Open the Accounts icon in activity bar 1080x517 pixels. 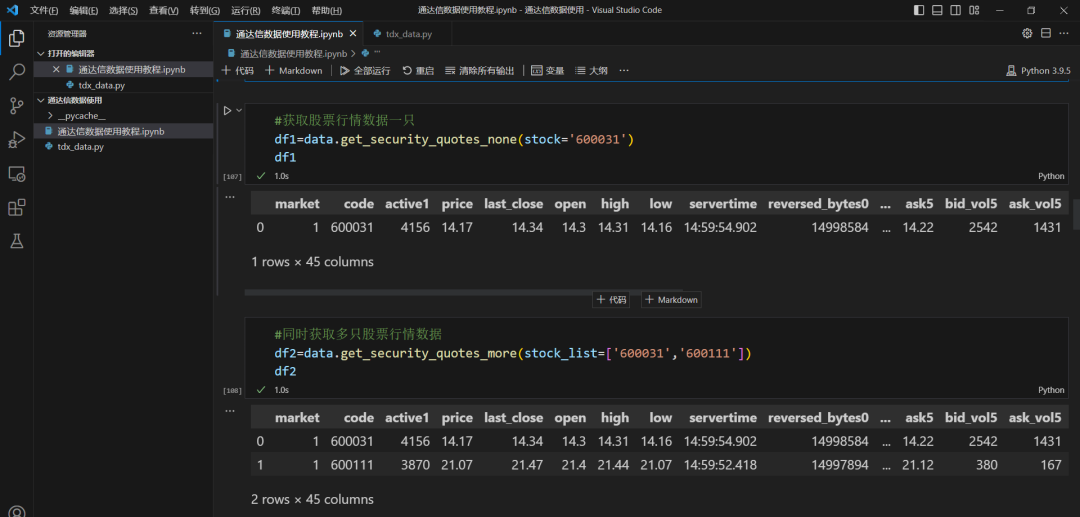(17, 512)
